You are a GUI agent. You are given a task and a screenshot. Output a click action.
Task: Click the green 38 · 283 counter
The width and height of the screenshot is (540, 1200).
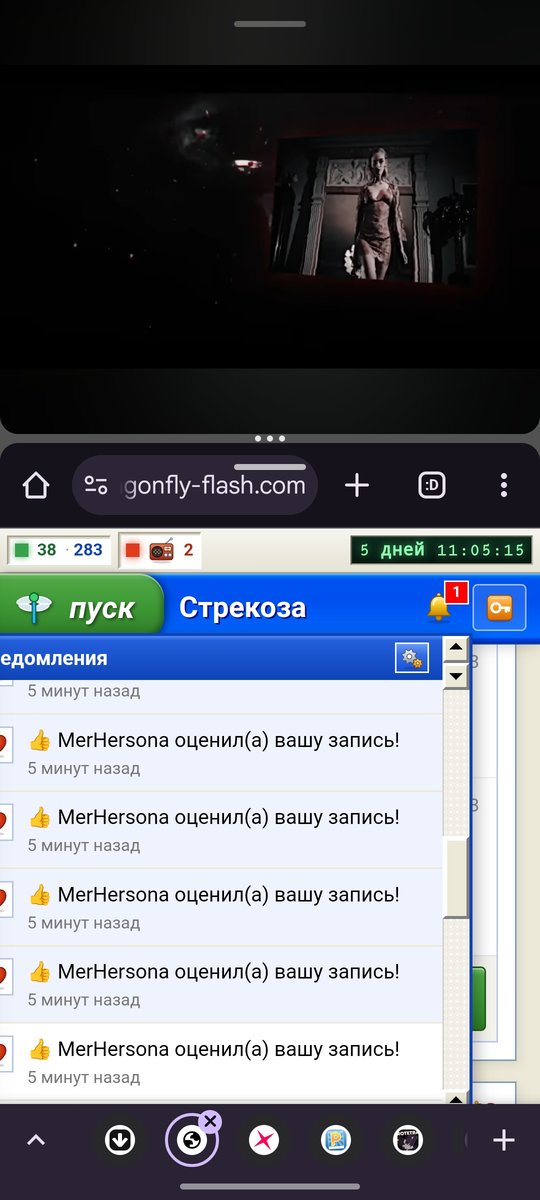58,549
